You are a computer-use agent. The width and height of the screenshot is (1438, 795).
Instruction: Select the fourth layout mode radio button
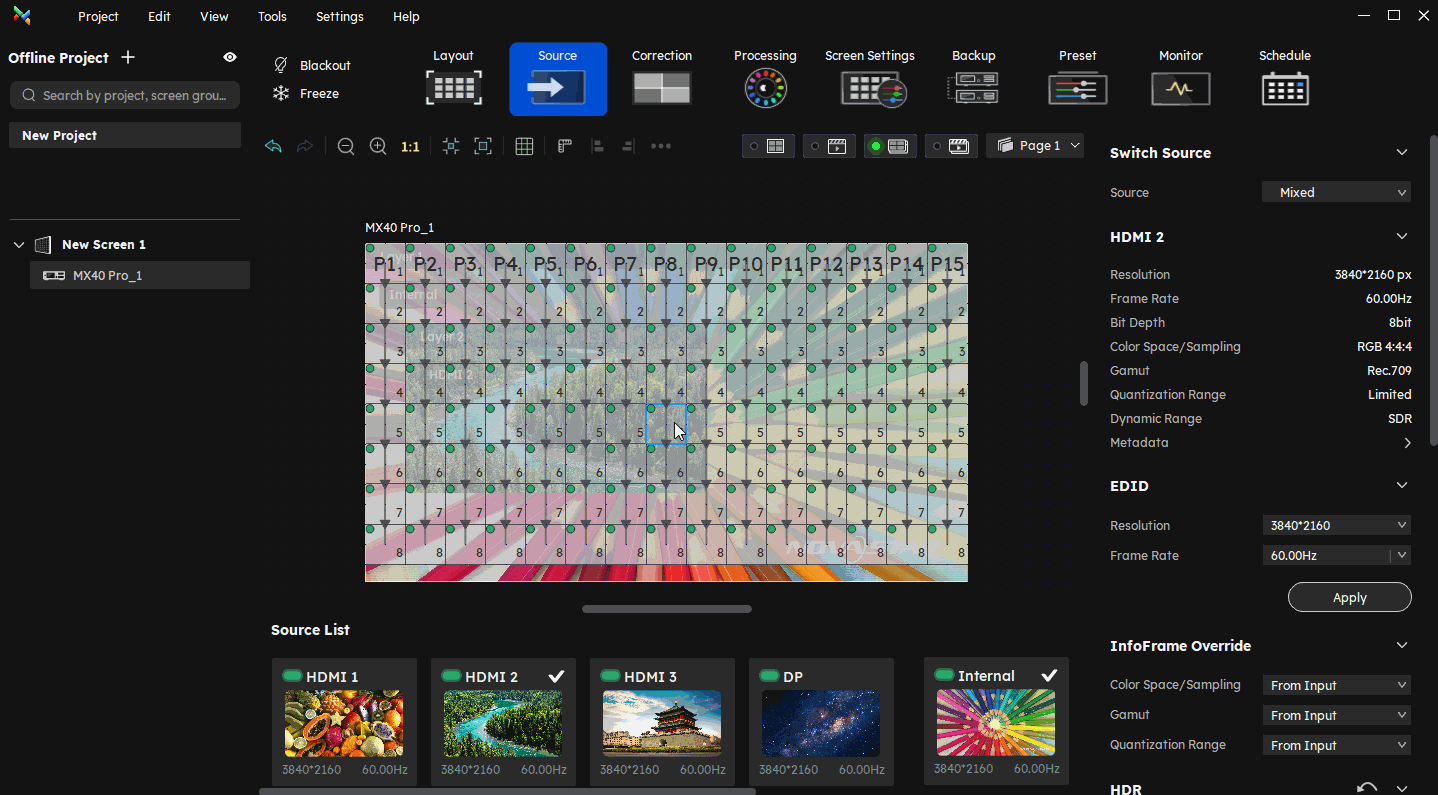click(x=937, y=146)
